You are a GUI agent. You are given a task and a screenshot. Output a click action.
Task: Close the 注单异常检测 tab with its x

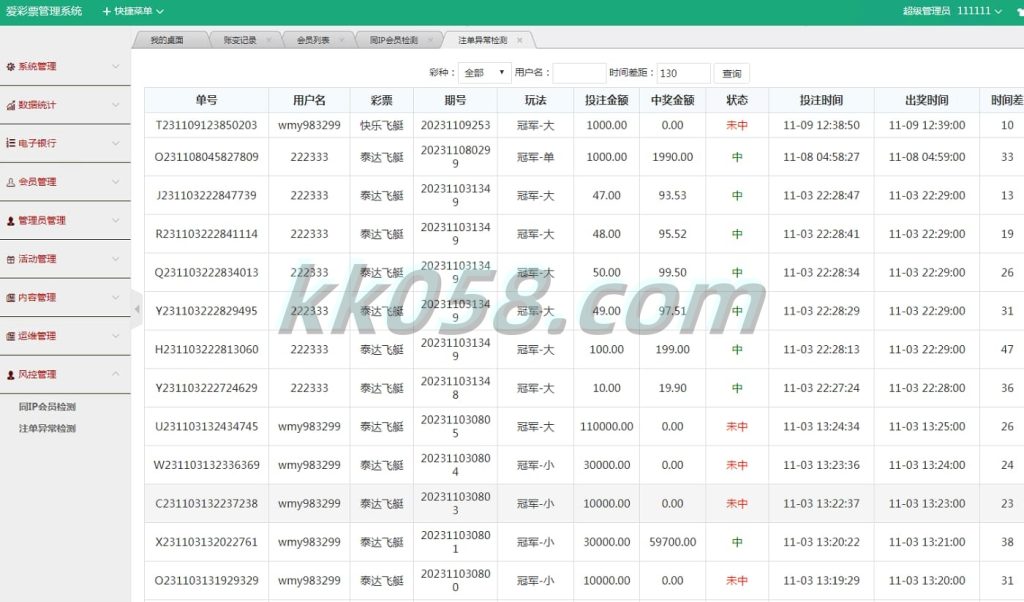click(x=519, y=40)
